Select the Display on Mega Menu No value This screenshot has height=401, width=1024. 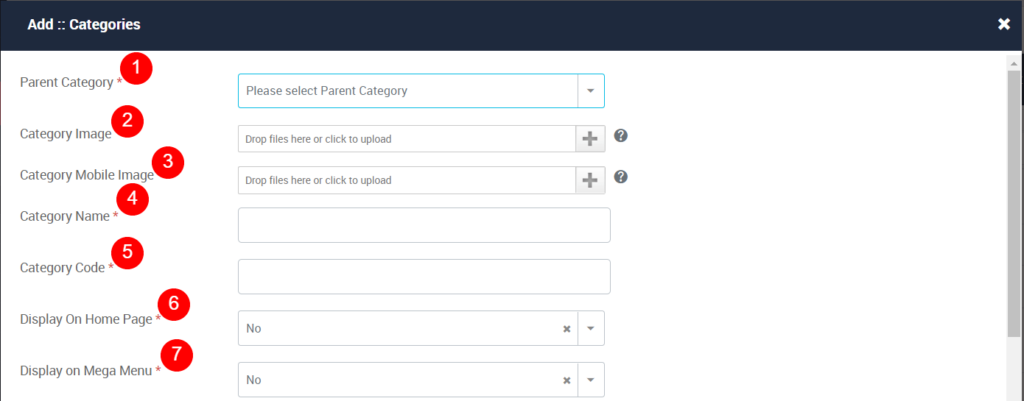[x=253, y=380]
